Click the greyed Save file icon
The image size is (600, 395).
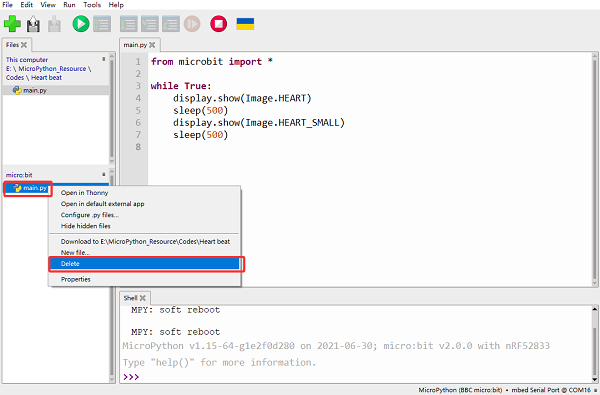tap(54, 24)
